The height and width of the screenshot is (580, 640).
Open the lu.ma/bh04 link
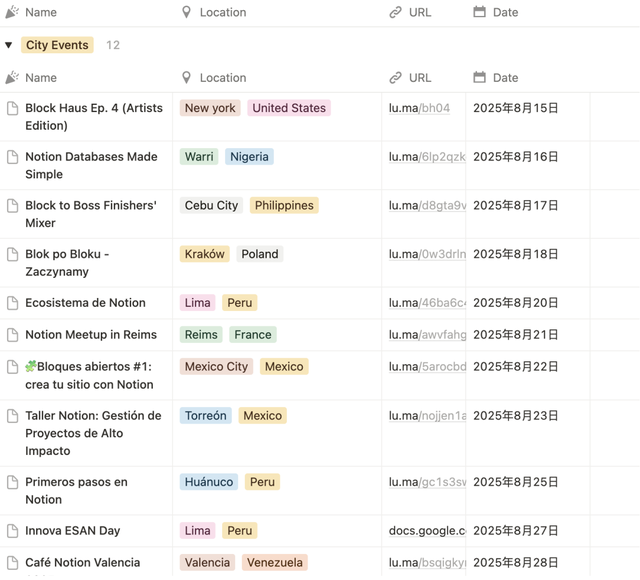click(x=419, y=108)
